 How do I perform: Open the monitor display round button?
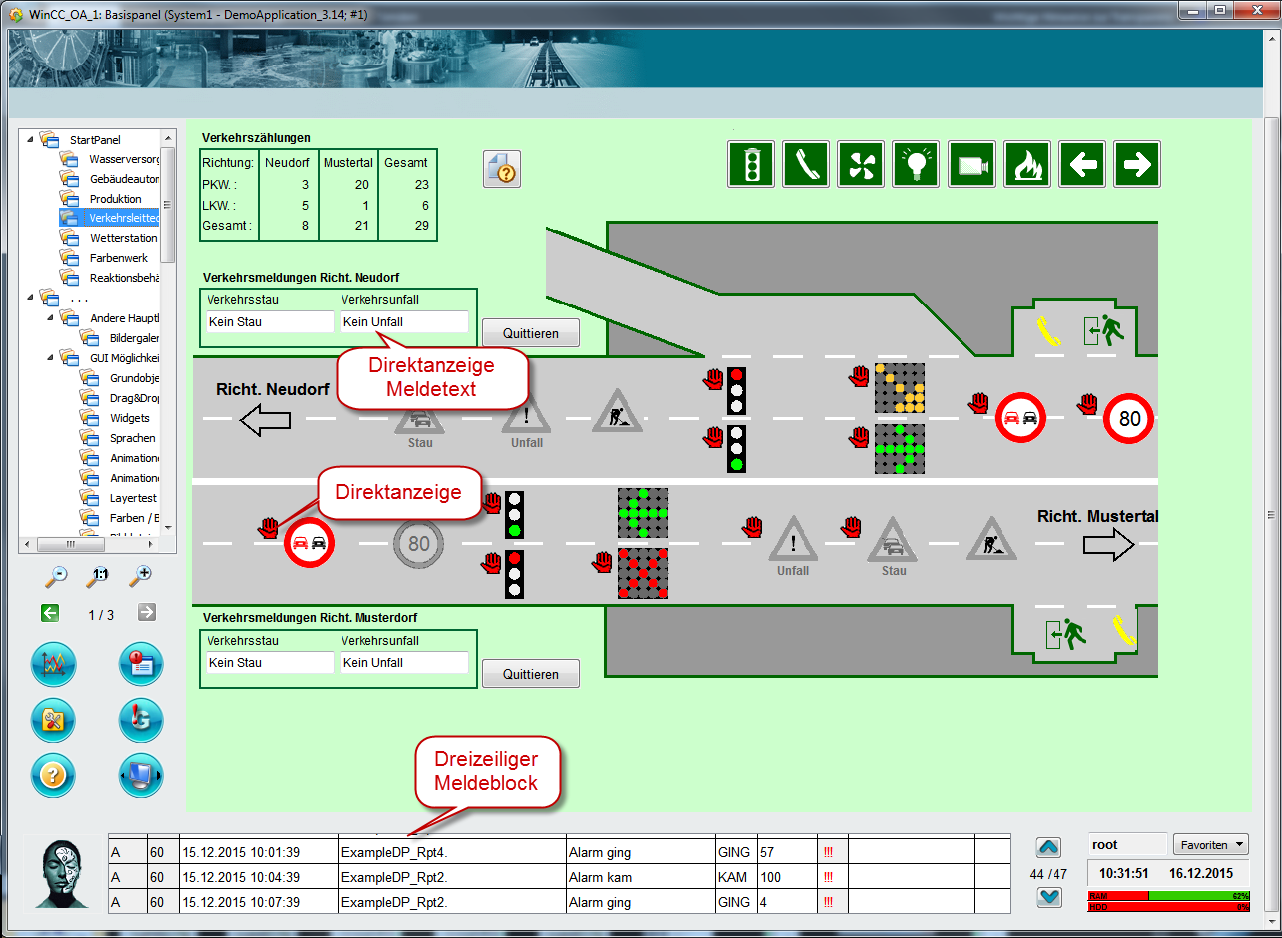[140, 775]
